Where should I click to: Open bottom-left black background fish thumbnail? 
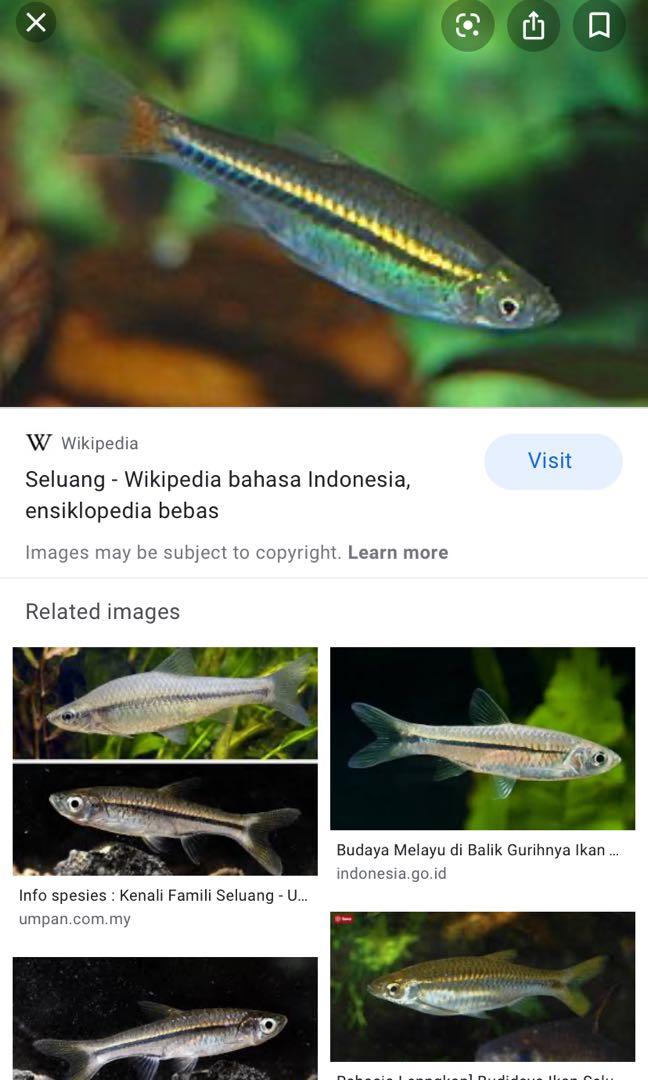165,1018
